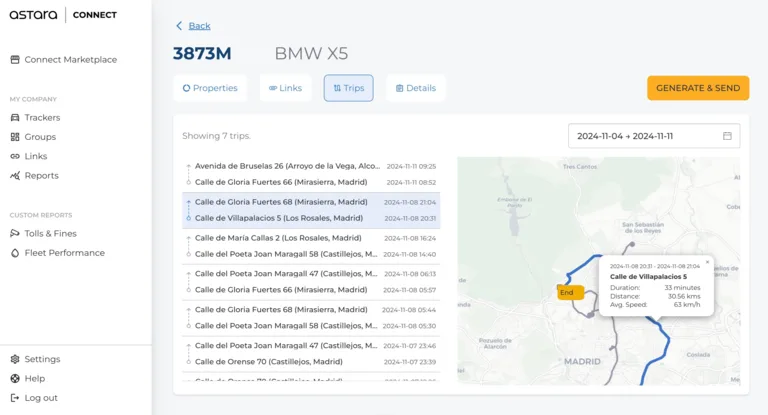Click the Groups grid icon
Screen dimensions: 768x415
pos(15,137)
